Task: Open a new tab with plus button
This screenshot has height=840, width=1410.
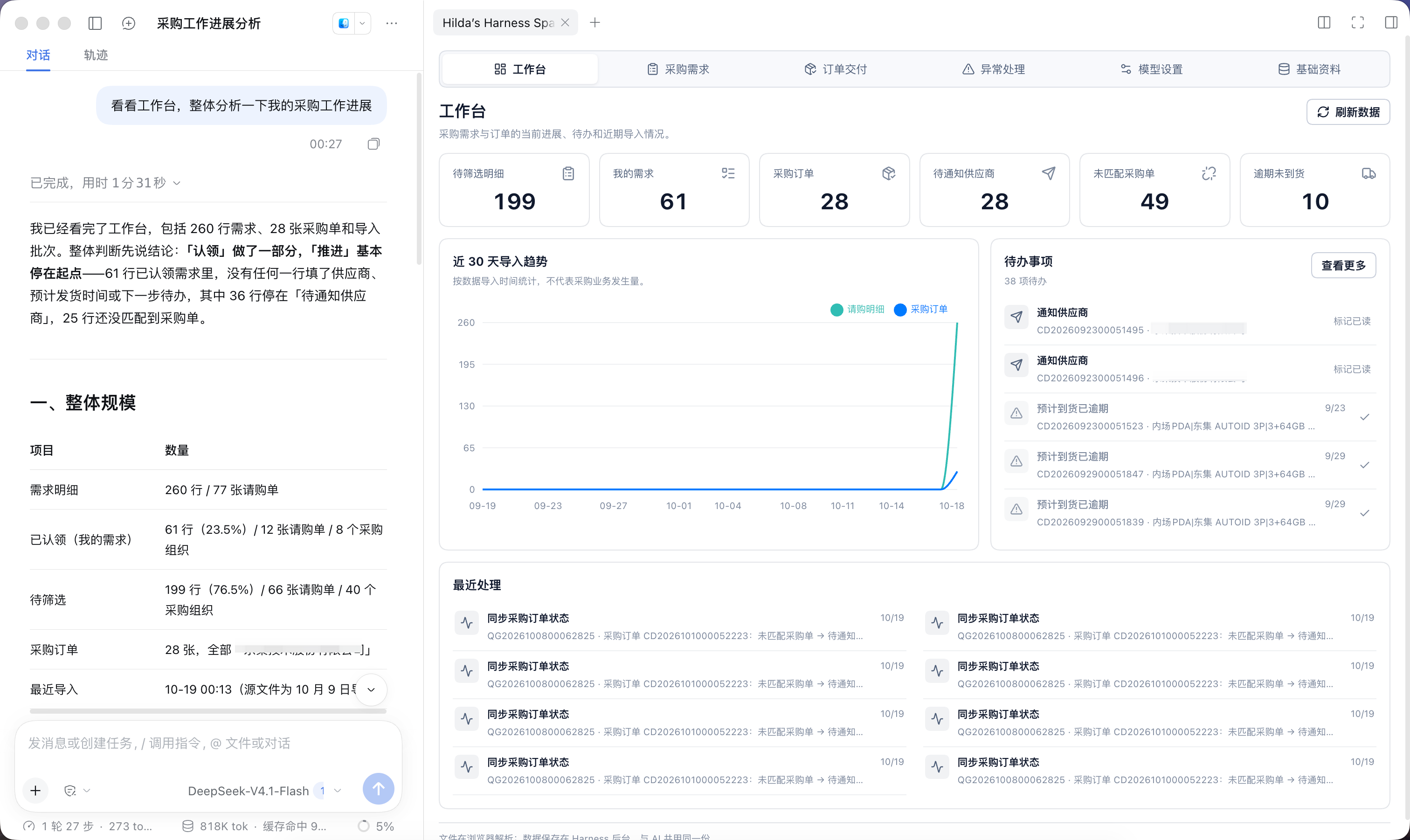Action: (x=595, y=23)
